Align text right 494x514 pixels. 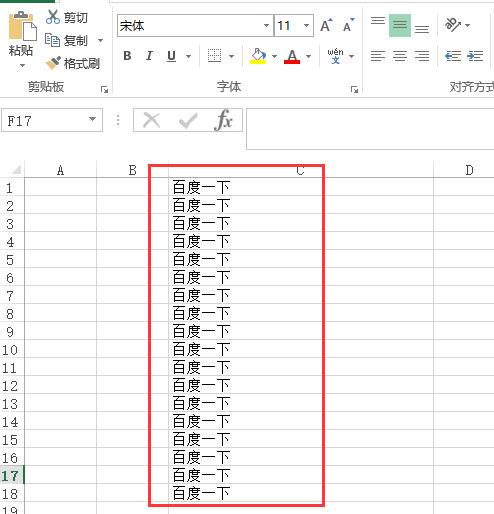coord(422,56)
